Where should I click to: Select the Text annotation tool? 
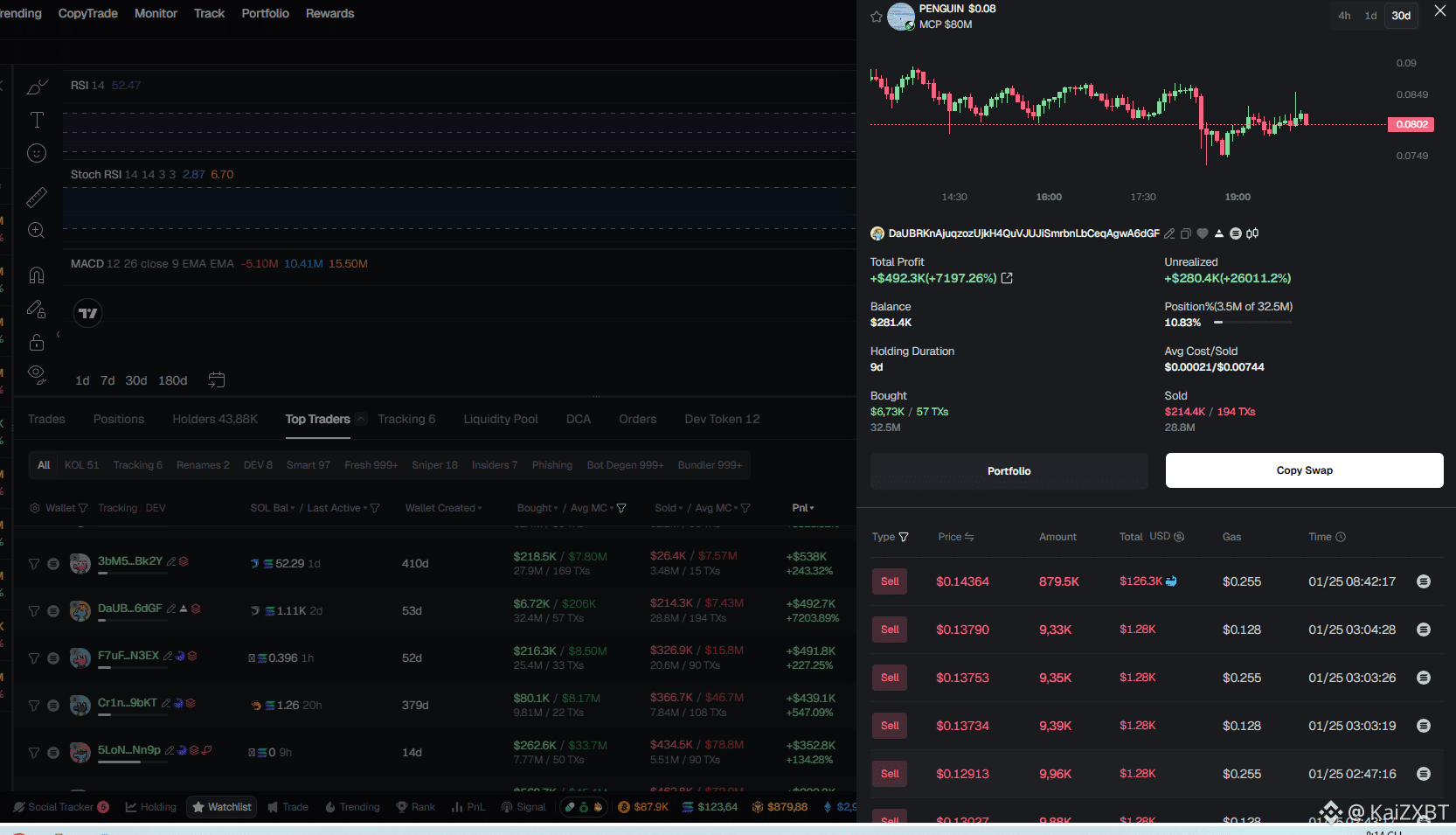[x=37, y=120]
